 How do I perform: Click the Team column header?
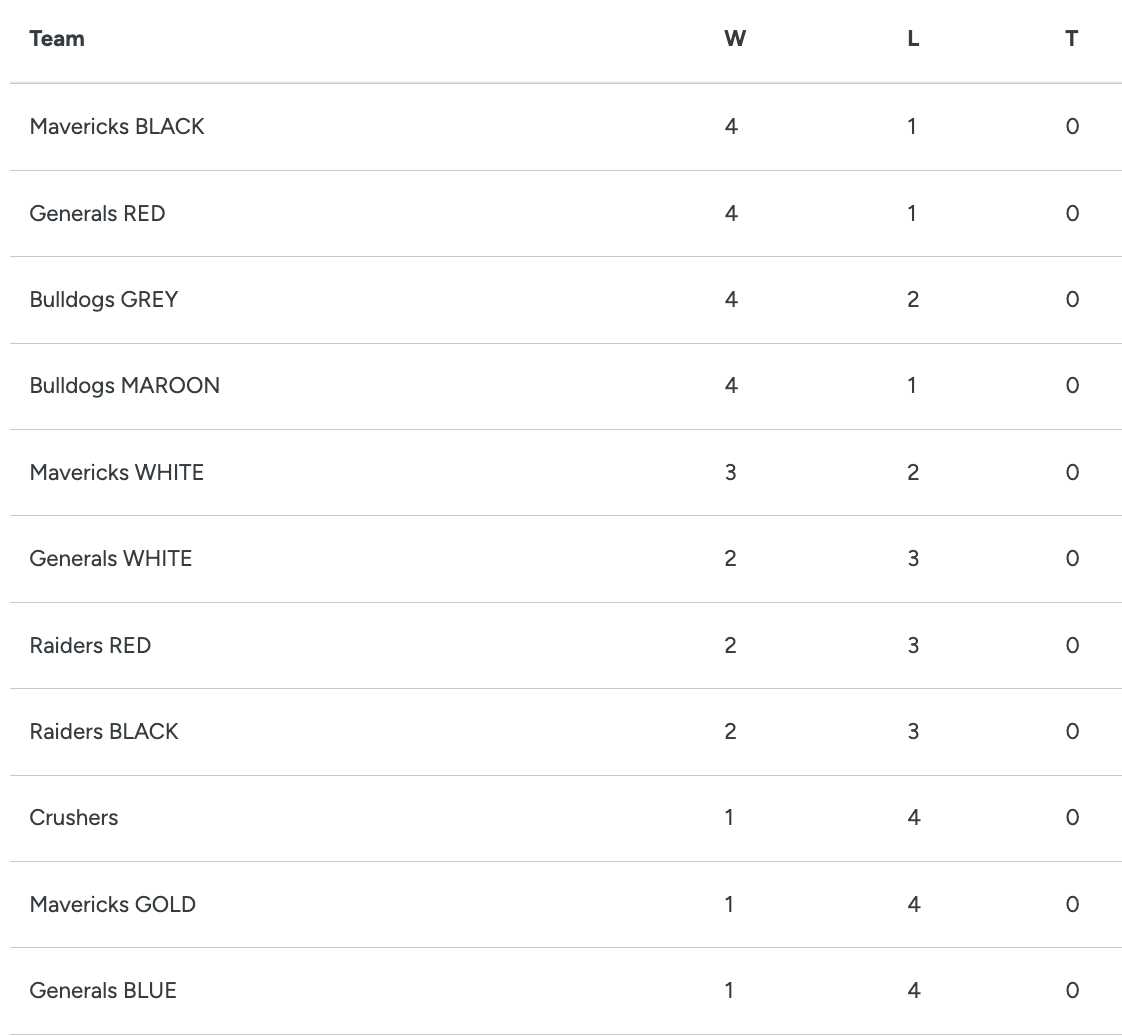[x=57, y=39]
